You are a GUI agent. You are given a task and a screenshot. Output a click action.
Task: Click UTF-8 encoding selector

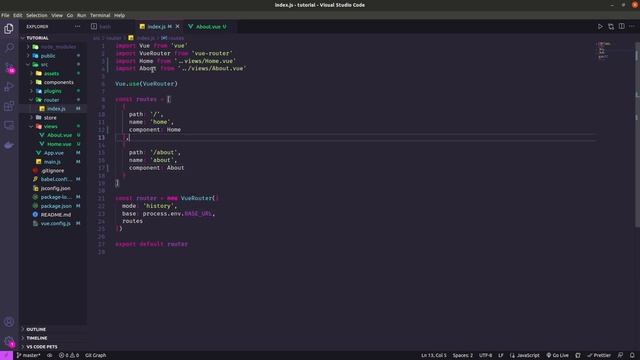click(x=485, y=356)
